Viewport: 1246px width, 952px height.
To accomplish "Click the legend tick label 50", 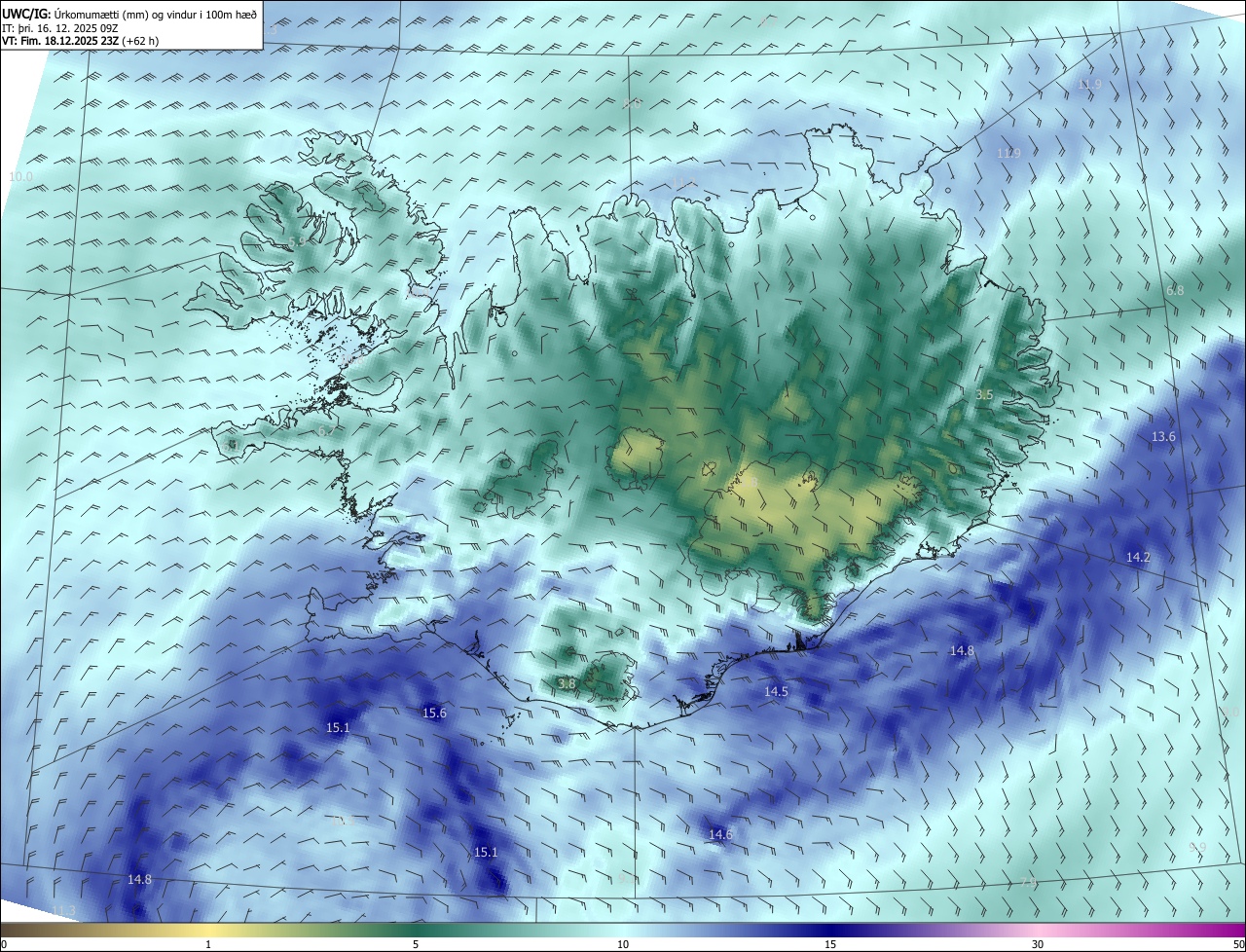I will [x=1238, y=944].
